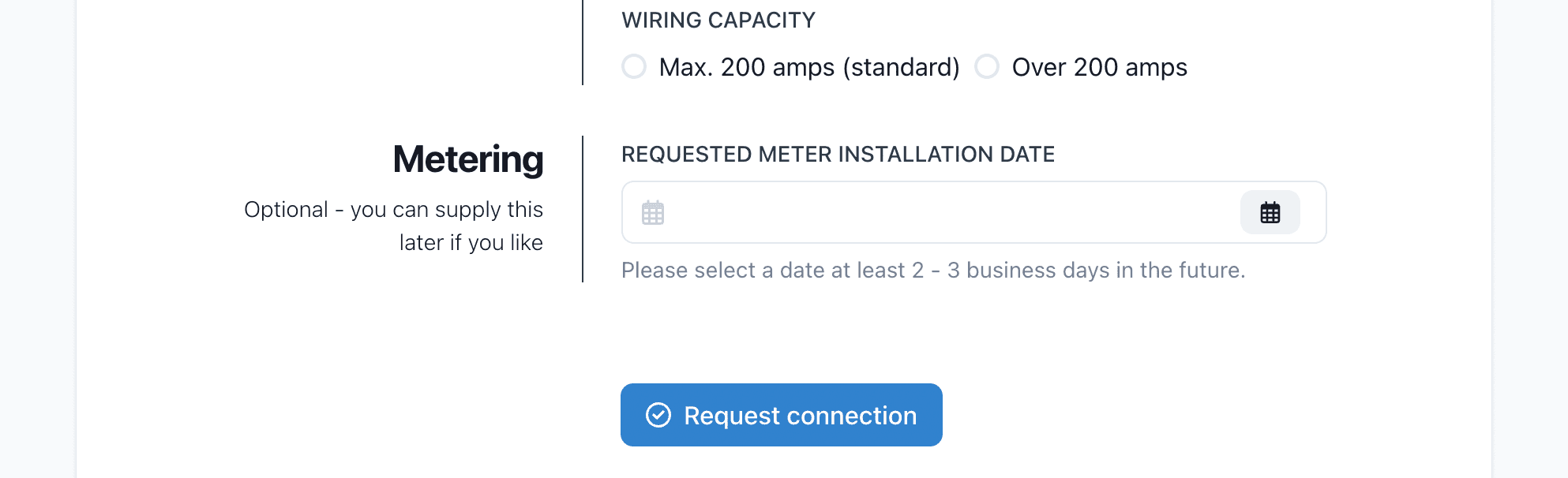1568x478 pixels.
Task: Click the "Max. 200 amps (standard)" label text
Action: [x=808, y=68]
